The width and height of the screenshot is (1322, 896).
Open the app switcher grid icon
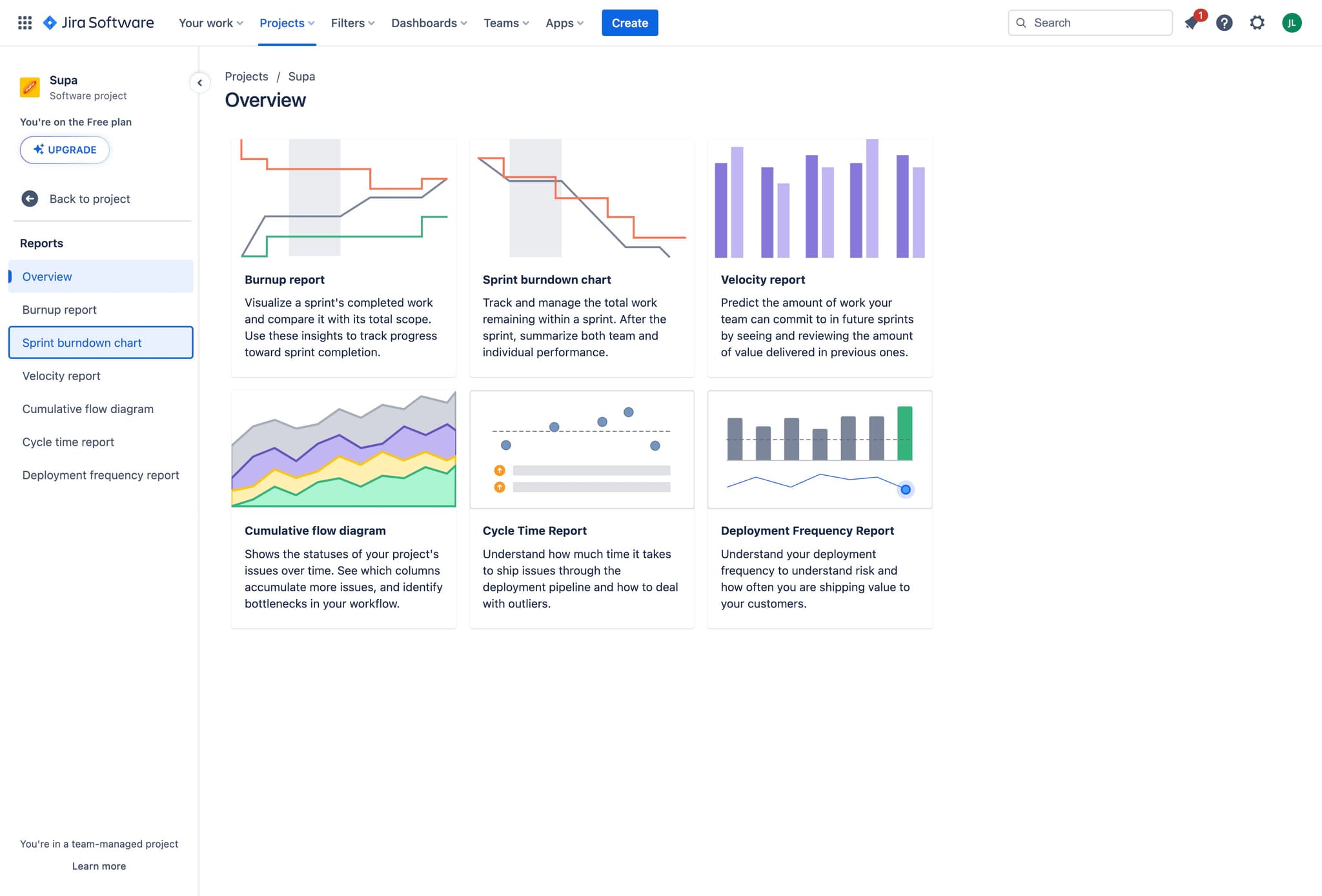click(25, 23)
